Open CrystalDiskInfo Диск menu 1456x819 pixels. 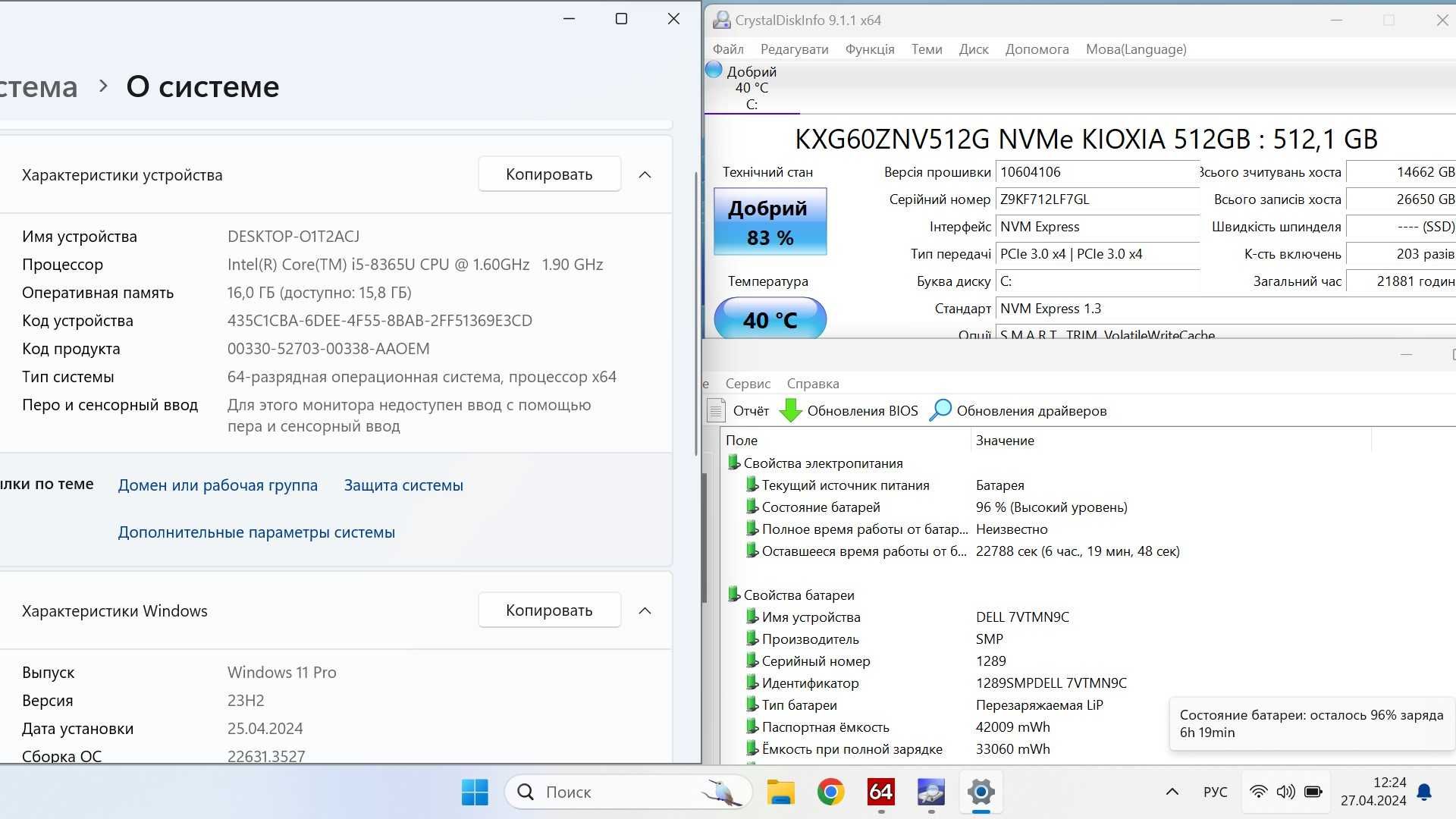coord(974,49)
